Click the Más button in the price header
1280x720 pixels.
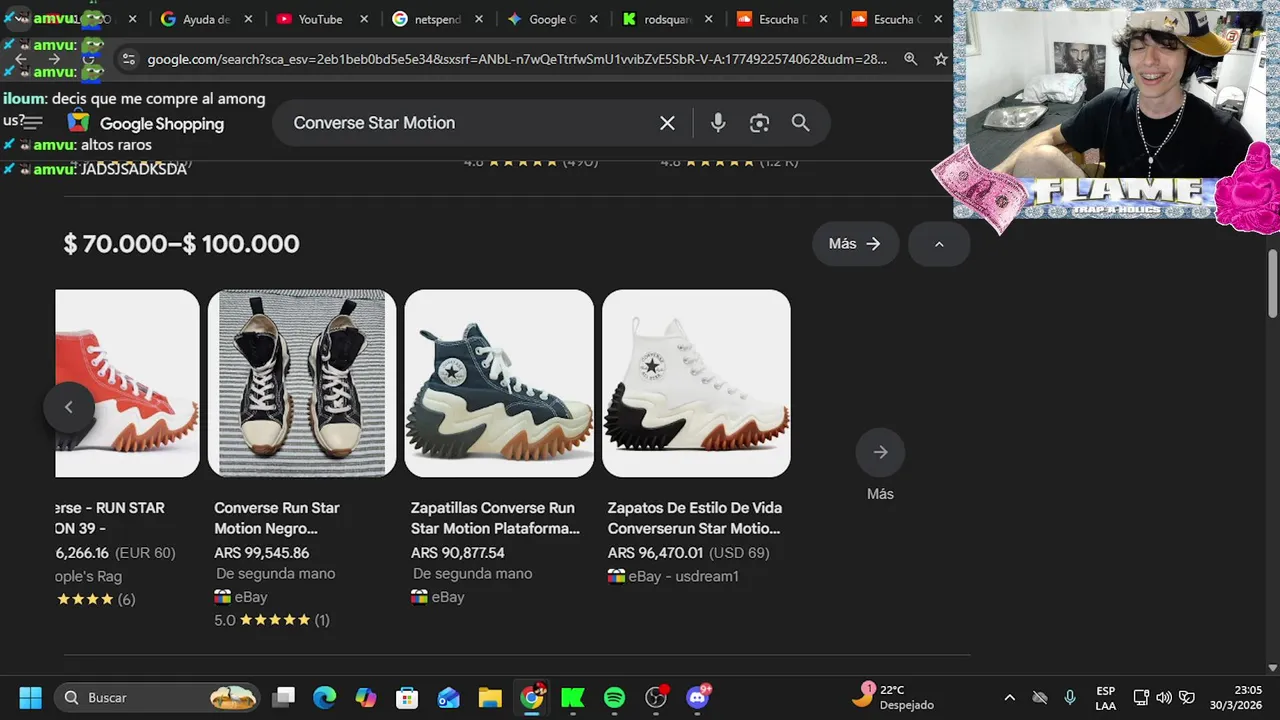pos(855,244)
